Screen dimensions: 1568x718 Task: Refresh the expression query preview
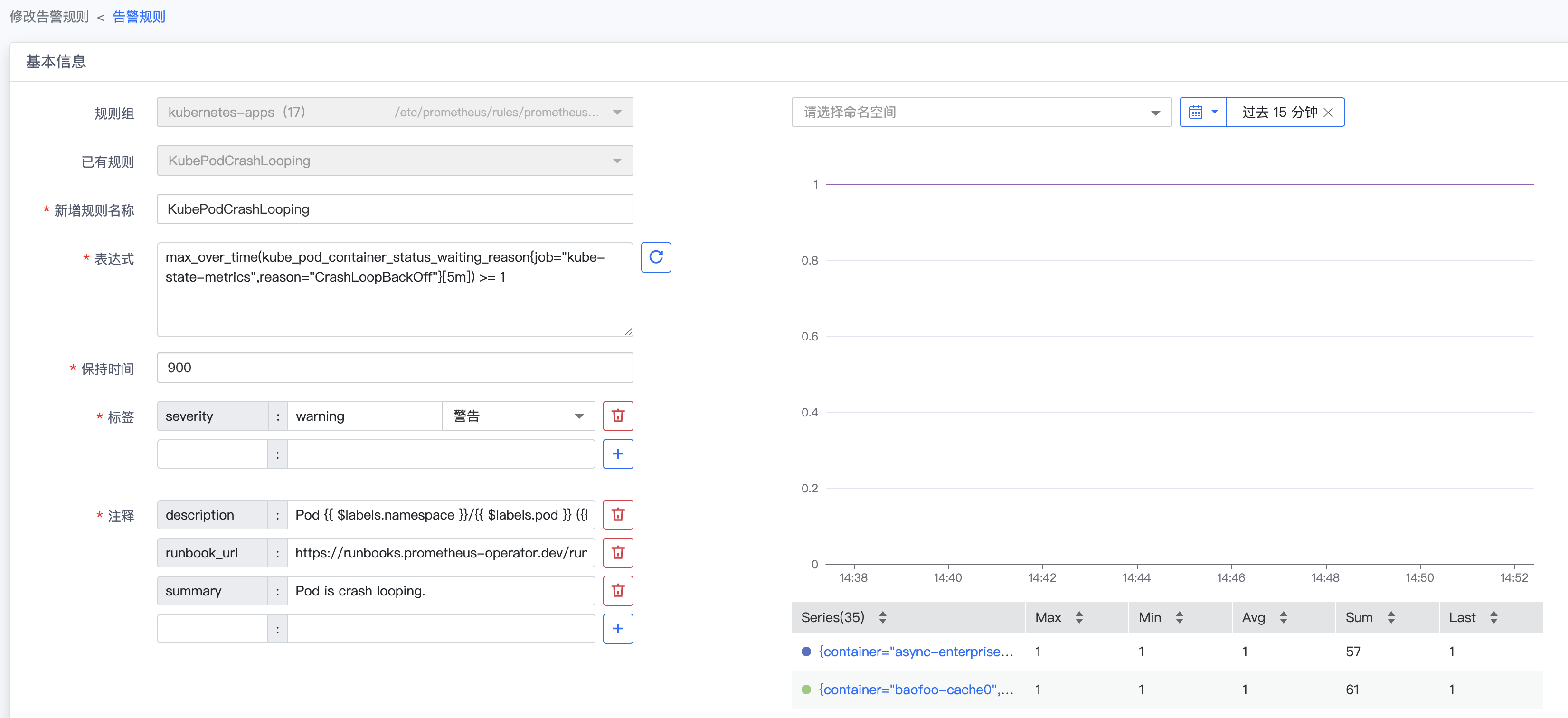[x=656, y=257]
